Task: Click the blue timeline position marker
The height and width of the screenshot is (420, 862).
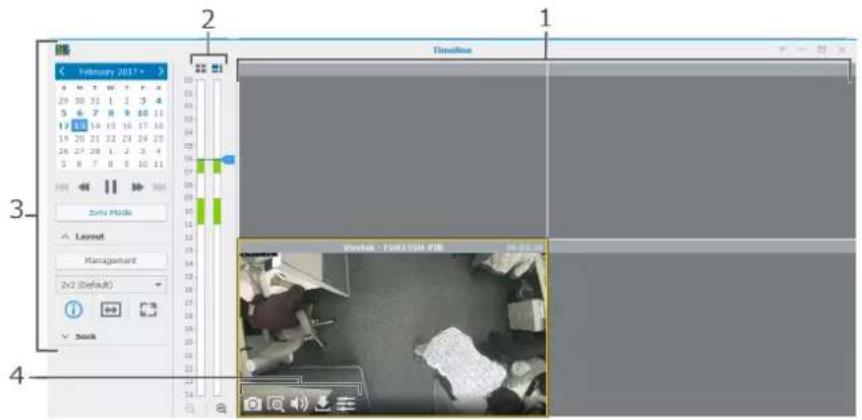Action: (229, 159)
